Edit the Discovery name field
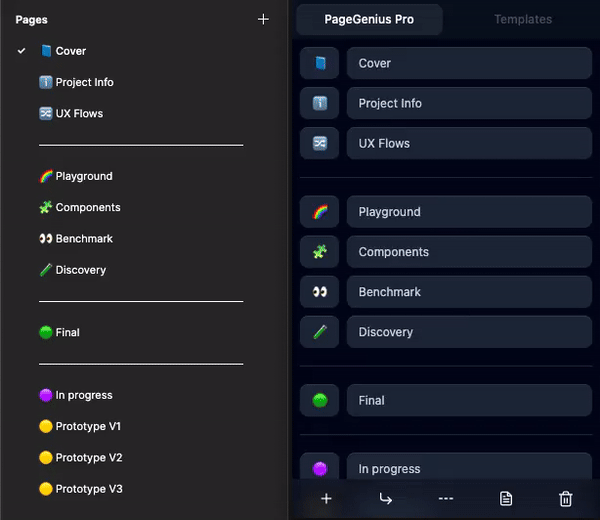 pyautogui.click(x=469, y=332)
